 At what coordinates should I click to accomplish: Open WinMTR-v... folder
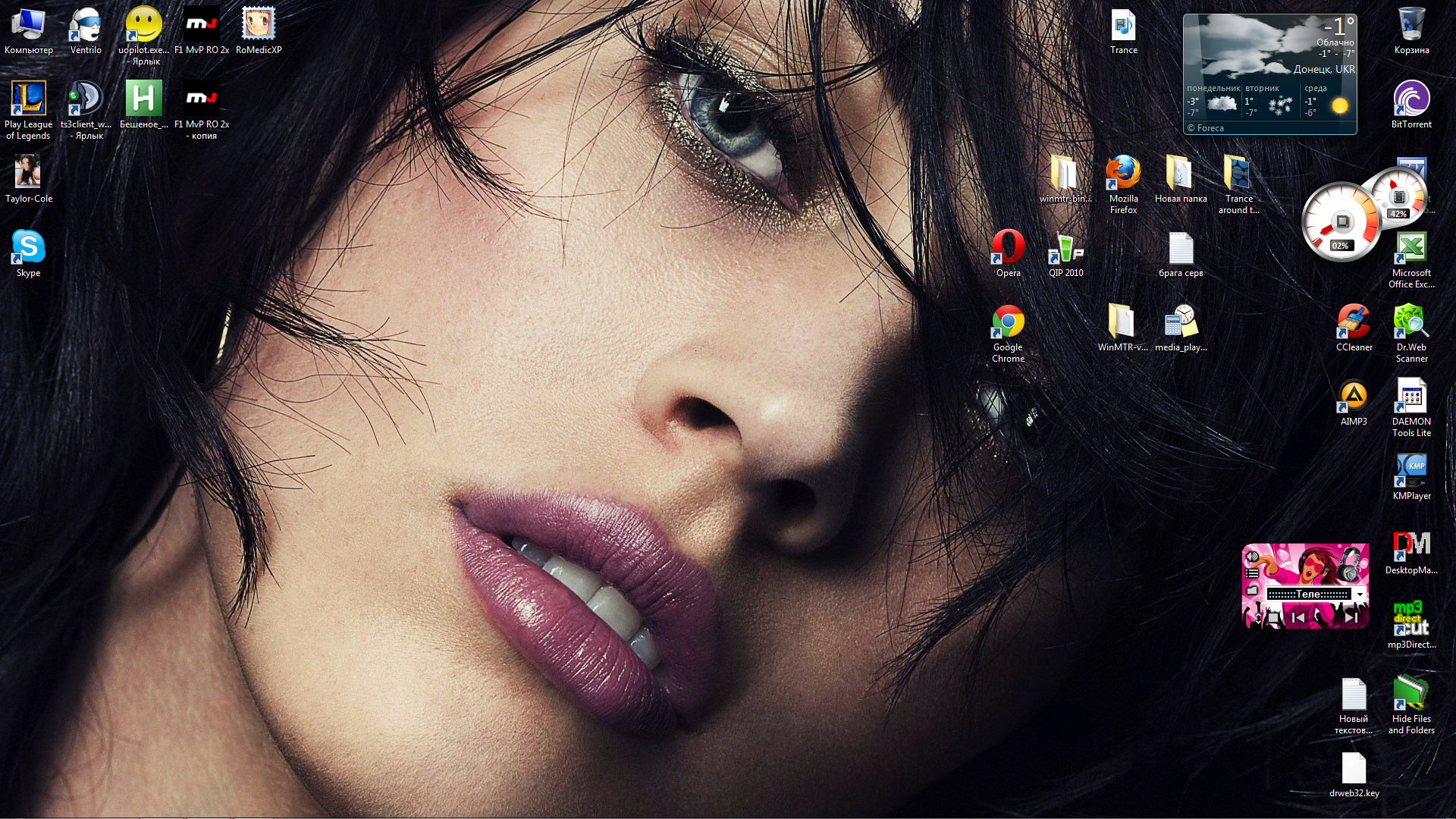(x=1123, y=328)
